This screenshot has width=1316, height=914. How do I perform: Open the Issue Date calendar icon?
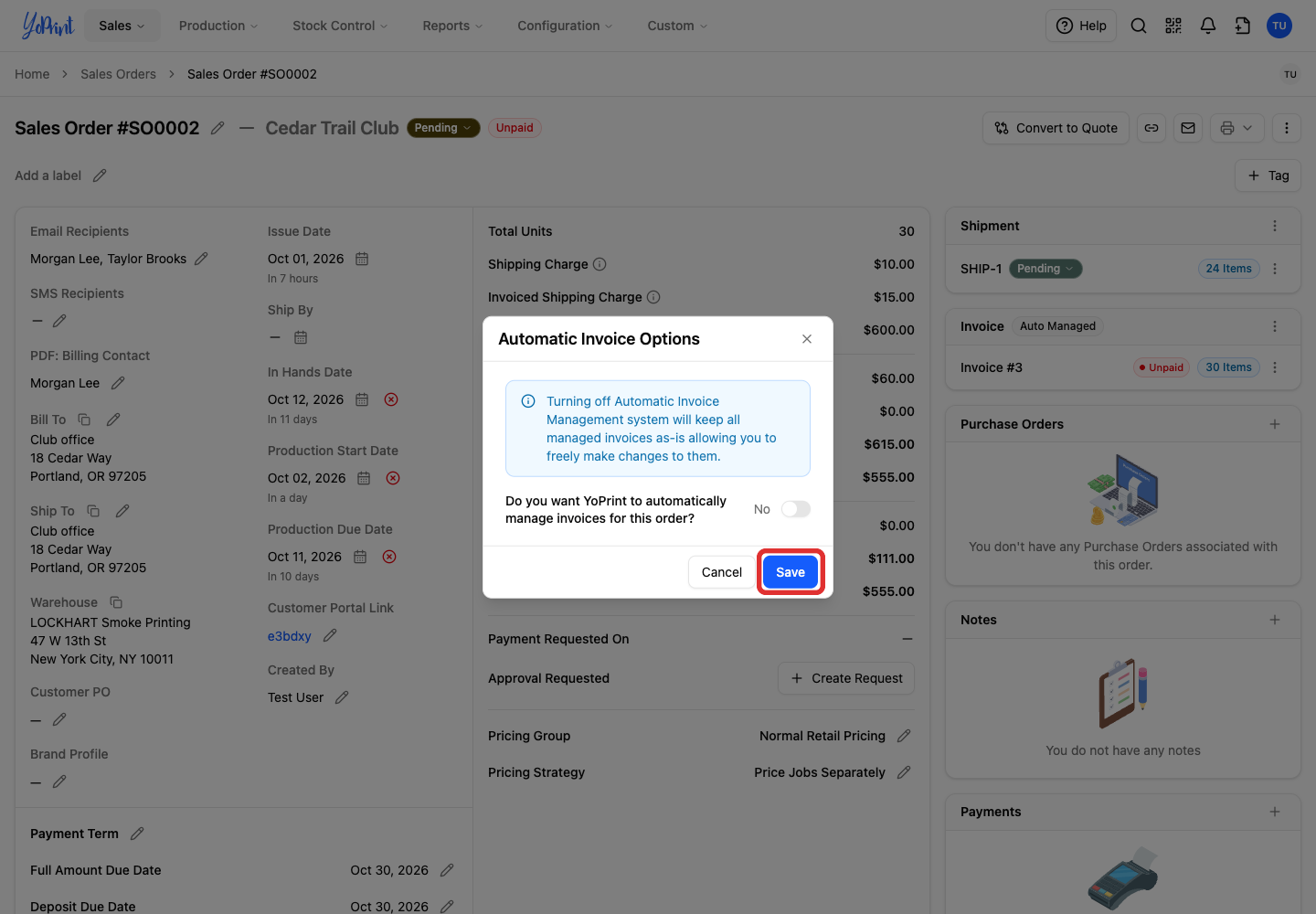pos(362,259)
